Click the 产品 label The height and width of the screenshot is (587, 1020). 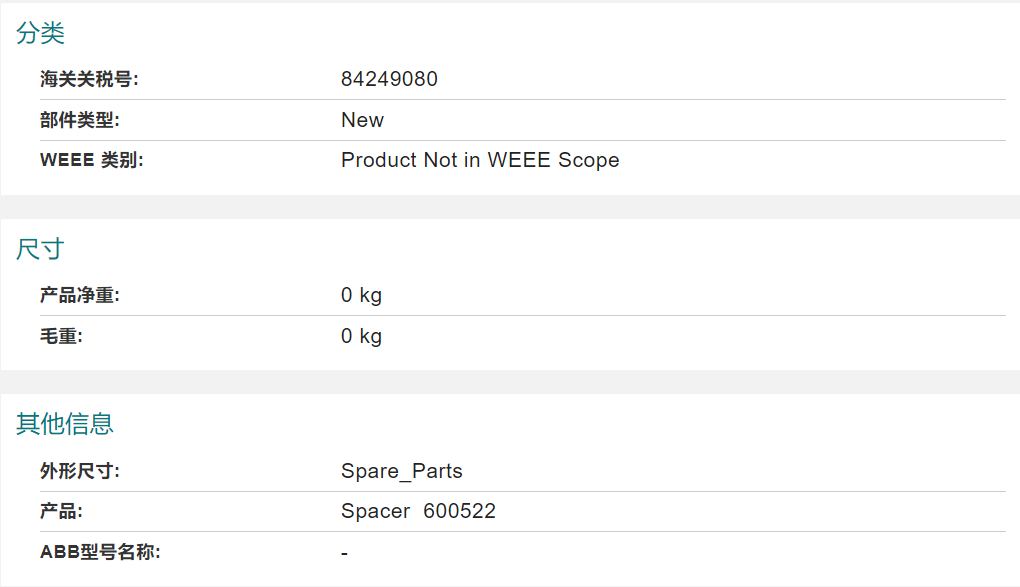pos(61,512)
